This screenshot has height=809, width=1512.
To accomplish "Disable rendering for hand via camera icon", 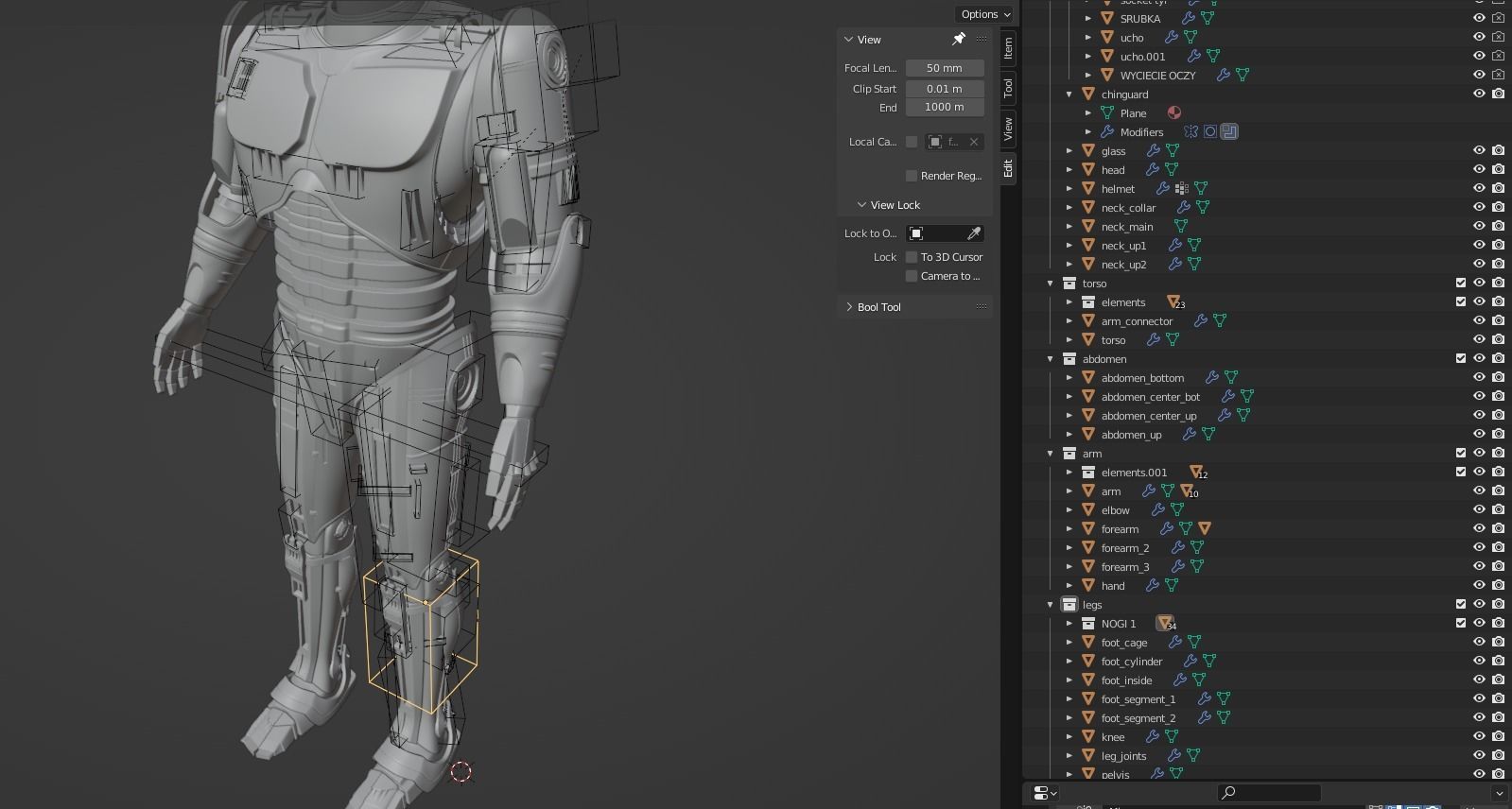I will pos(1499,585).
